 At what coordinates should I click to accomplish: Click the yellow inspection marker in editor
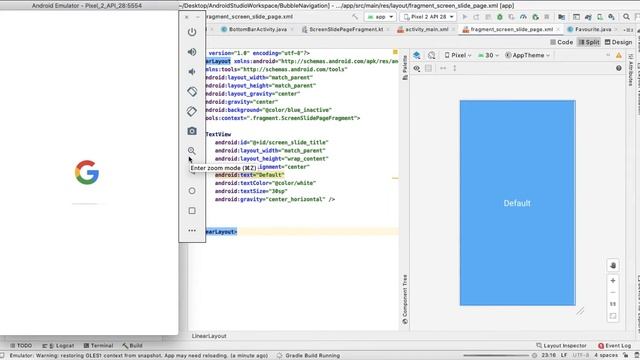(395, 52)
